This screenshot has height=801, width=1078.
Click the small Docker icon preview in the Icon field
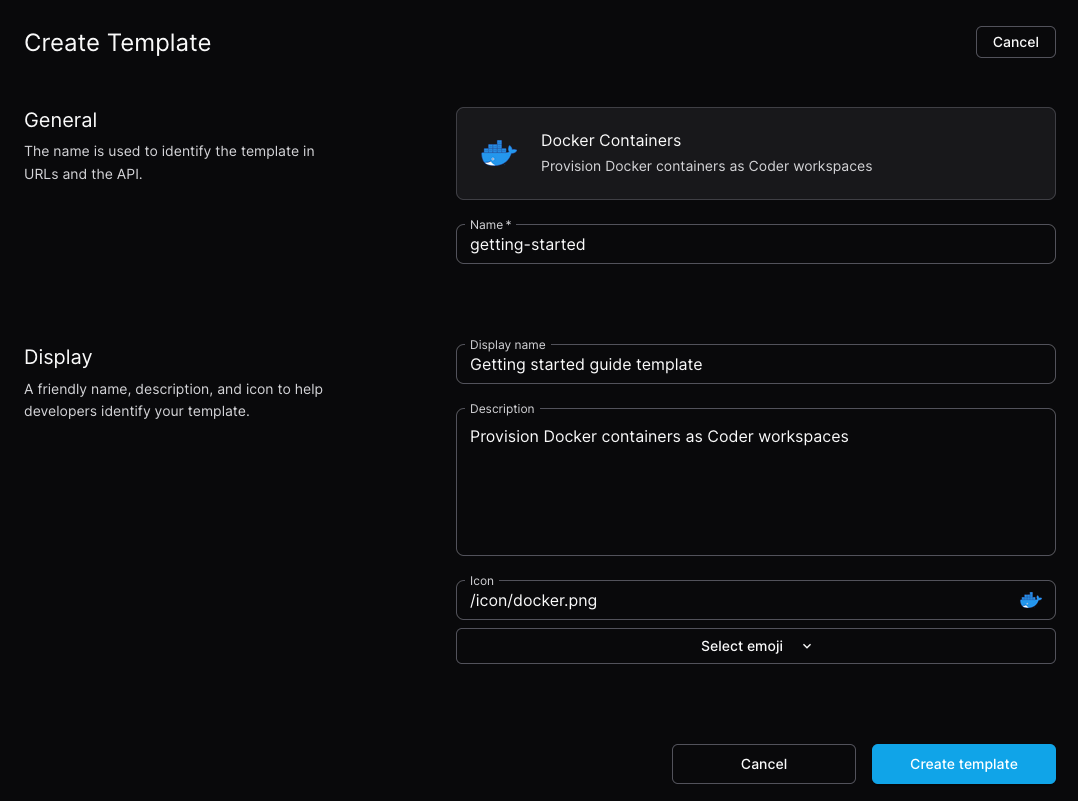1030,600
